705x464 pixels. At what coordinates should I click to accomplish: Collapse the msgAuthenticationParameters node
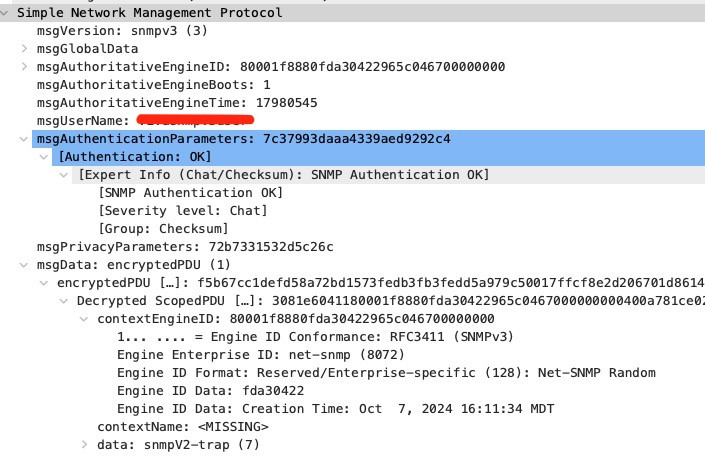pyautogui.click(x=25, y=139)
